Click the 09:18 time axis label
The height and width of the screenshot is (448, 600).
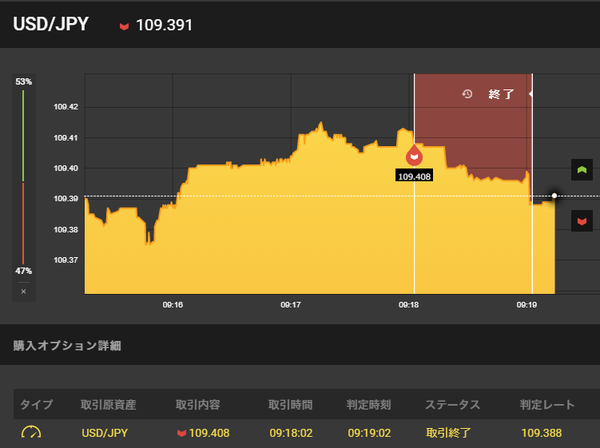(409, 305)
